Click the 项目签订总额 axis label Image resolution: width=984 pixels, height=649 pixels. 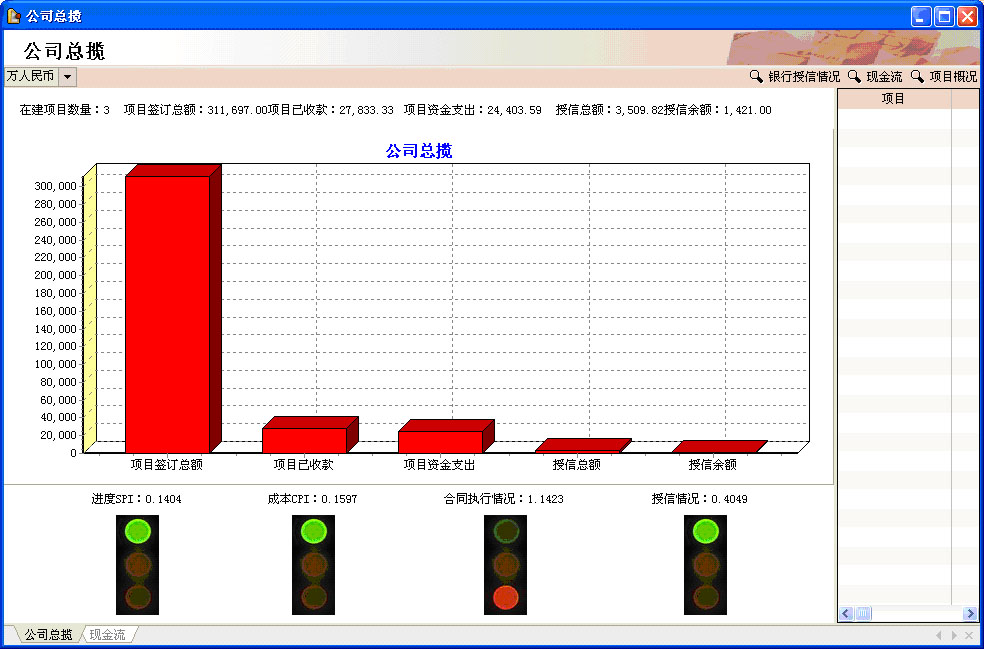[x=166, y=464]
